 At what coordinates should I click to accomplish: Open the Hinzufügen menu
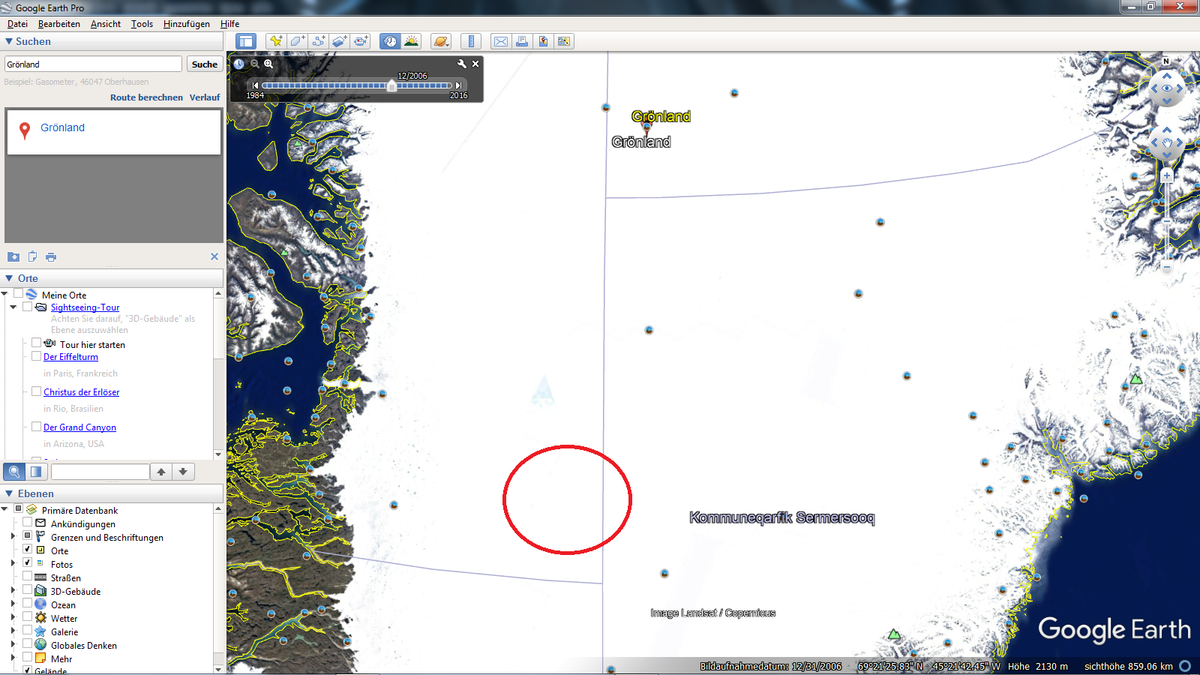186,23
